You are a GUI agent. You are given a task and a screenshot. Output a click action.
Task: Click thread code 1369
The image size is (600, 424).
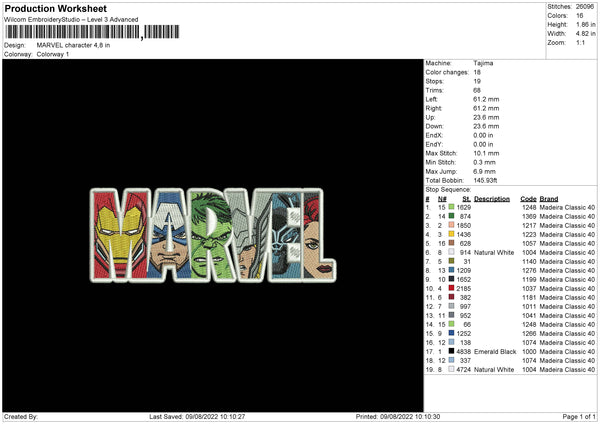point(529,217)
